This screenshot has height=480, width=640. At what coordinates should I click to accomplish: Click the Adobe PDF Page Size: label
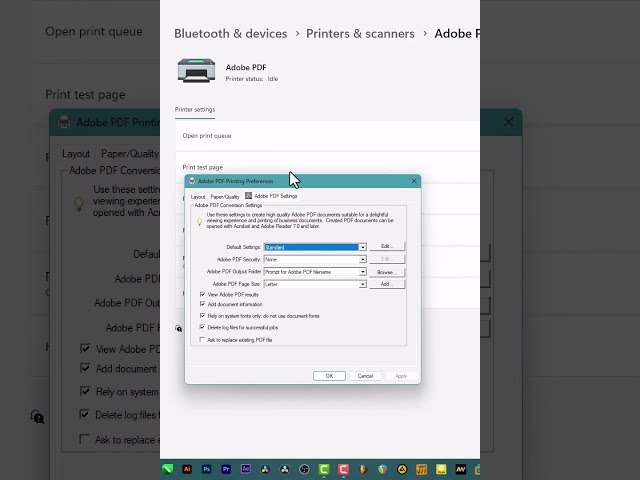tap(237, 284)
